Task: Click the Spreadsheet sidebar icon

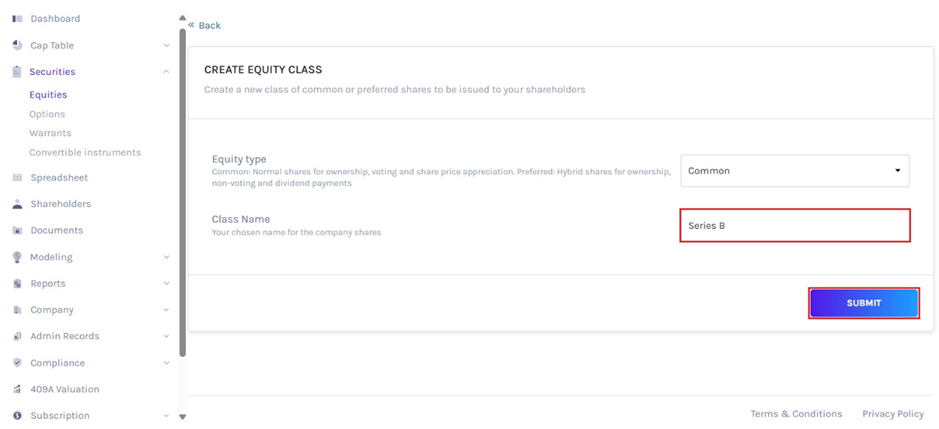Action: tap(17, 178)
